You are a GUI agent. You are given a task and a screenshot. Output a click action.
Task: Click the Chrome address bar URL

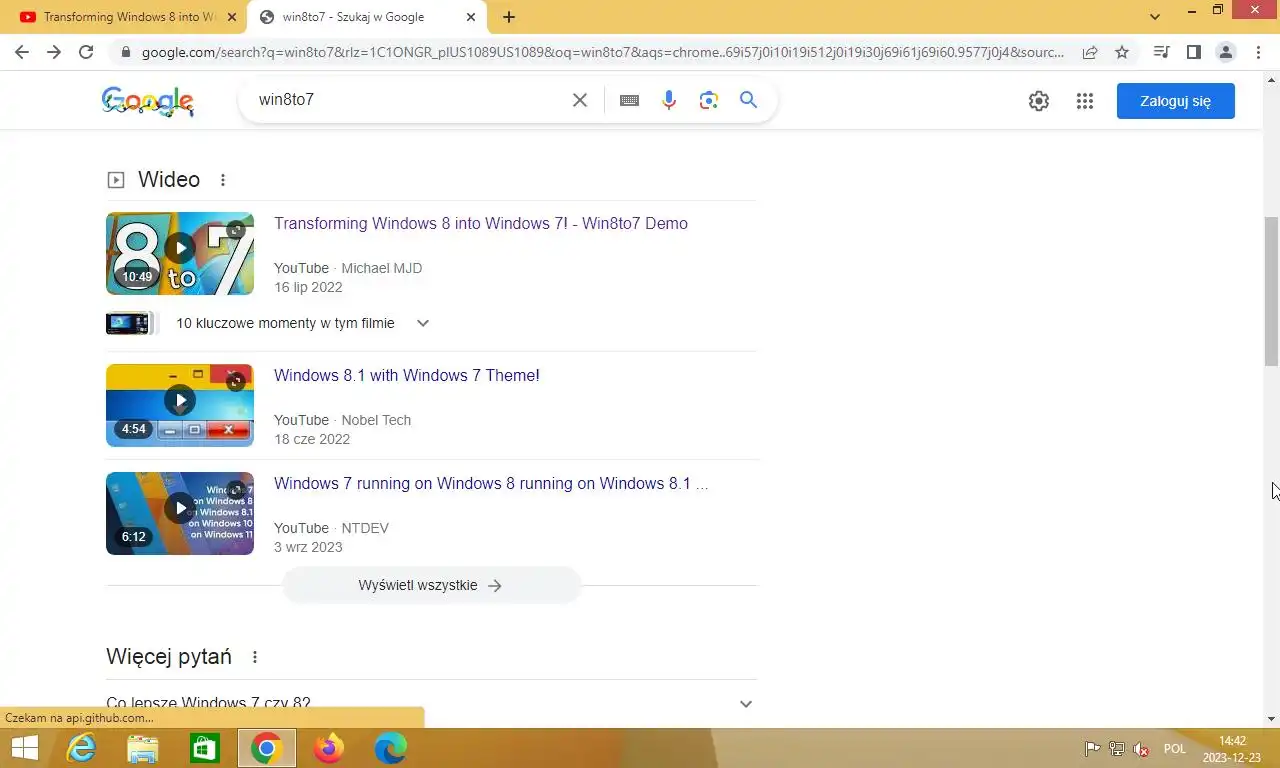[x=602, y=52]
